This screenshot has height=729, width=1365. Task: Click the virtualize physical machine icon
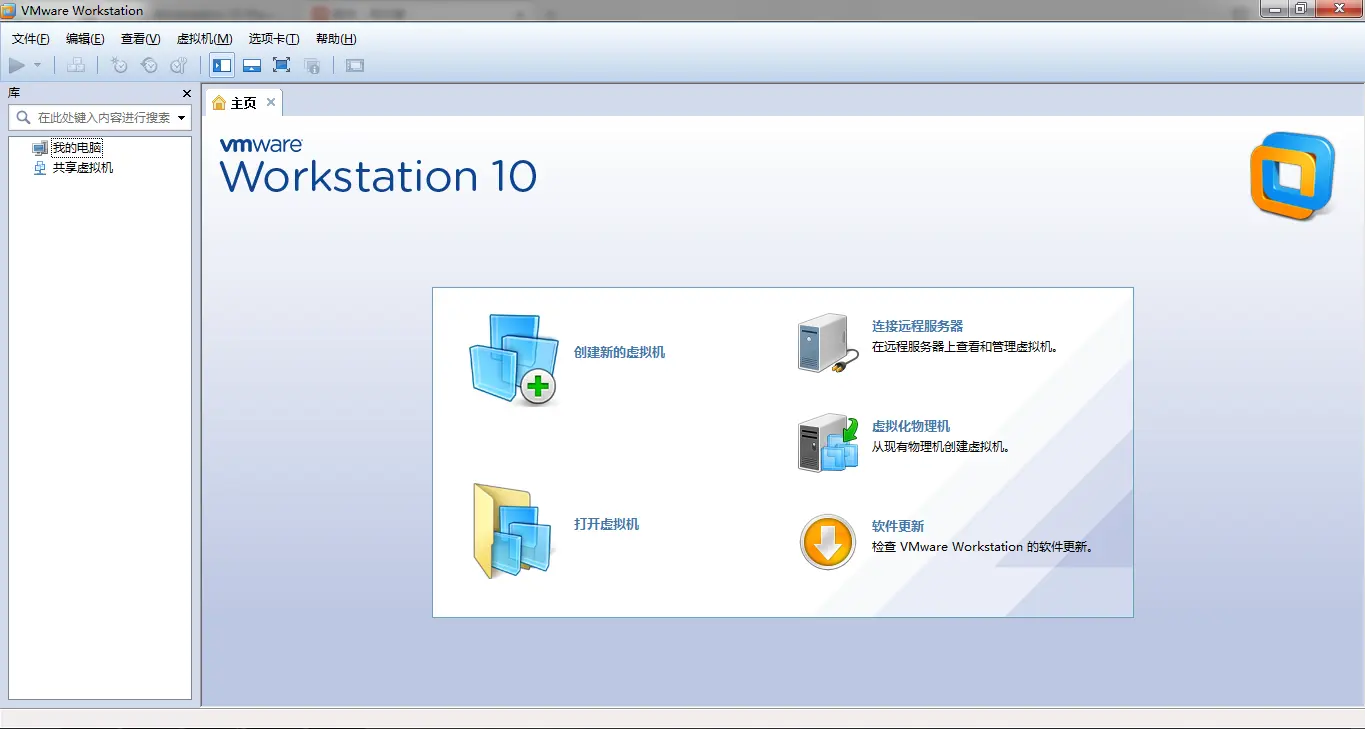828,443
